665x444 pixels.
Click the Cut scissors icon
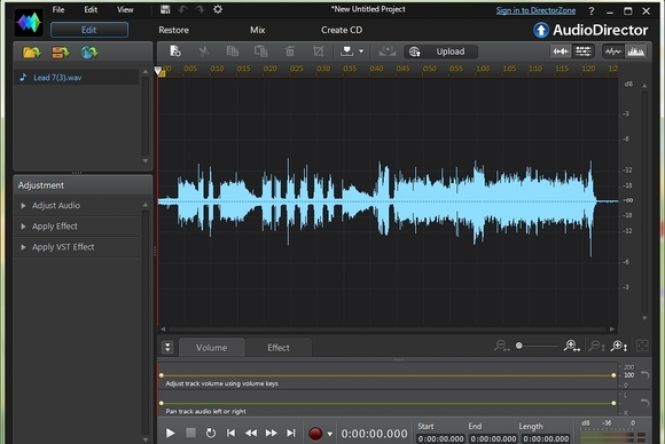coord(204,51)
